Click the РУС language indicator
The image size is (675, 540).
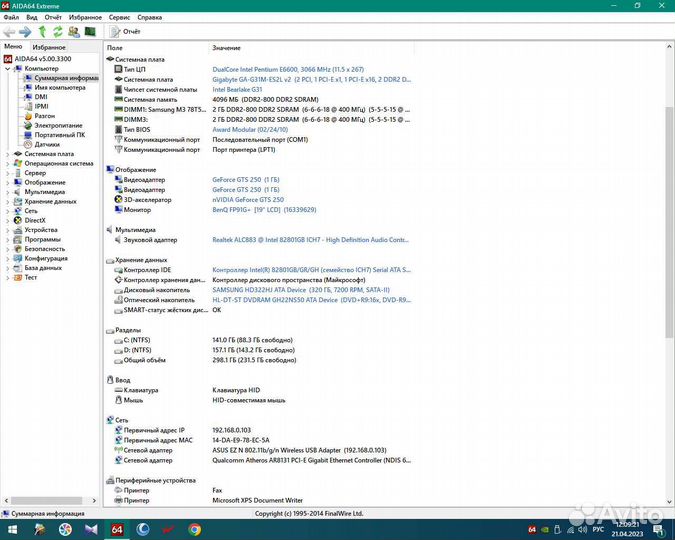598,529
